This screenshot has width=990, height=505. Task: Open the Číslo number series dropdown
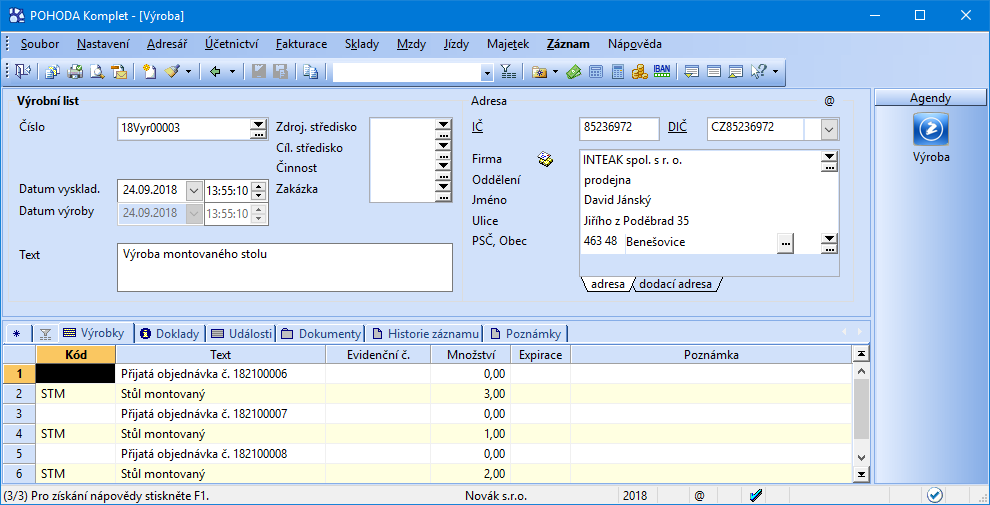coord(258,125)
